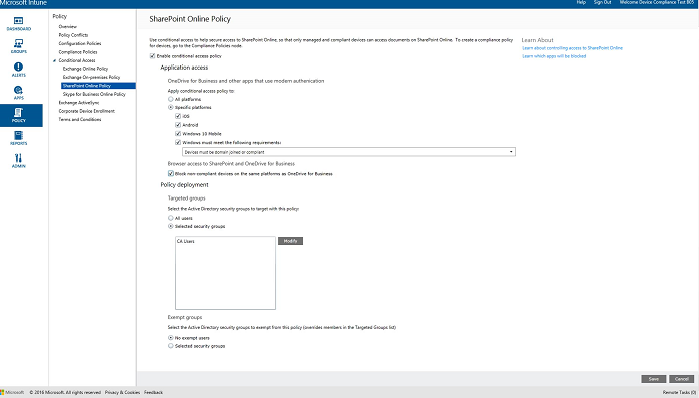Open Terms and Conditions node
This screenshot has width=699, height=398.
tap(80, 119)
